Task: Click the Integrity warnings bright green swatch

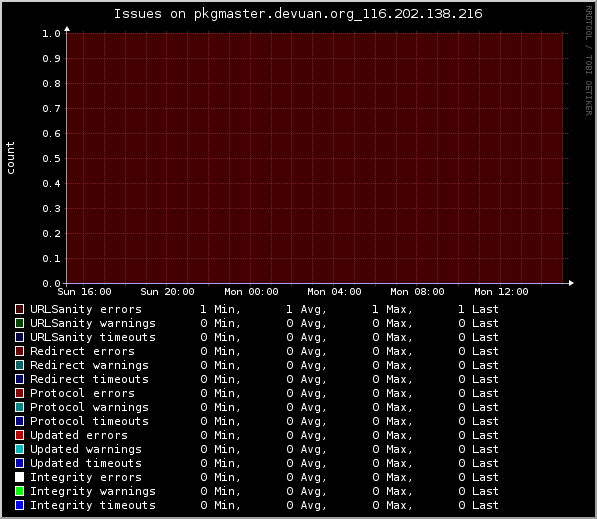Action: [x=19, y=491]
